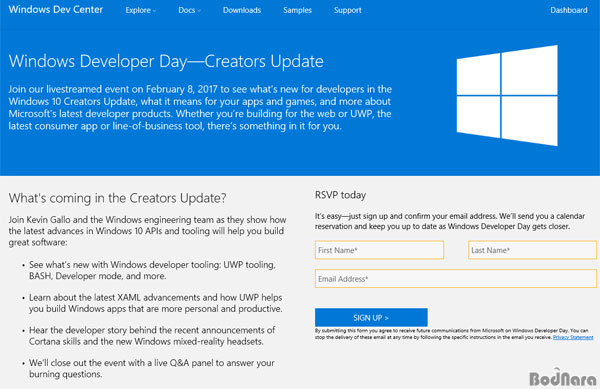Click the Windows Developer Day—Creators Update heading
This screenshot has height=389, width=600.
pyautogui.click(x=166, y=61)
